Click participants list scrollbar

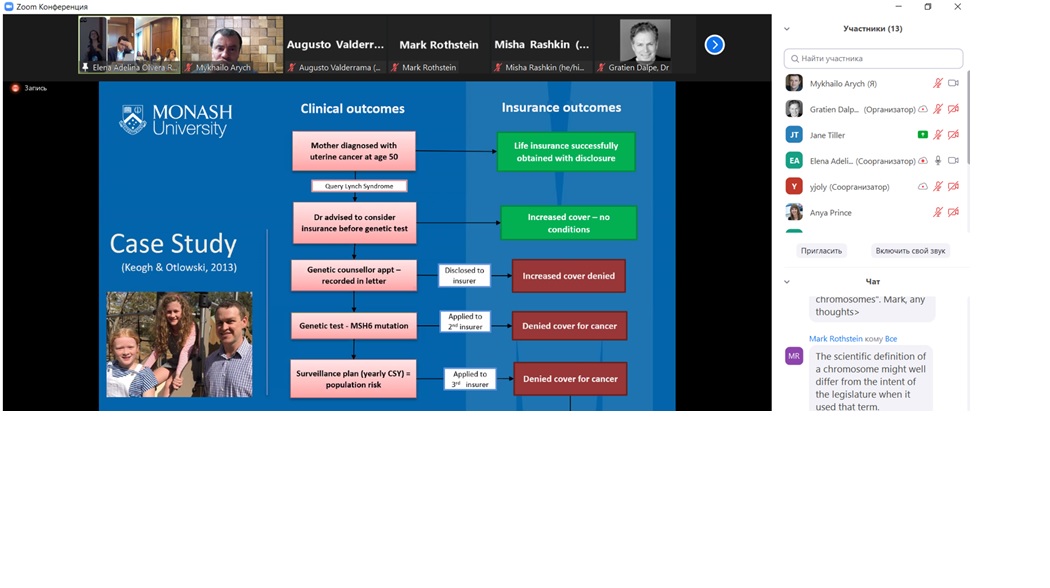(x=968, y=117)
